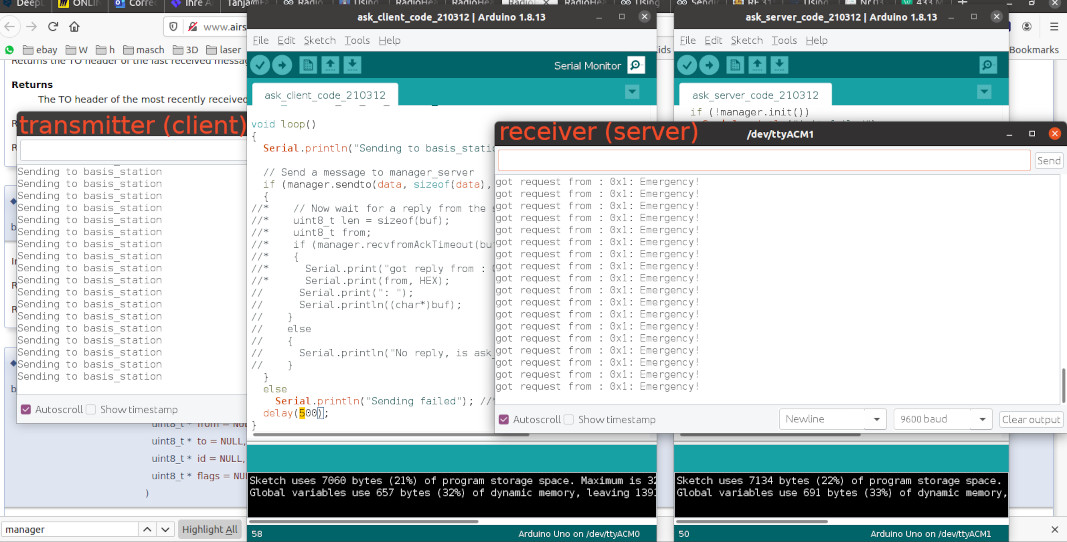Open File menu in ask_client_code window

coord(261,40)
